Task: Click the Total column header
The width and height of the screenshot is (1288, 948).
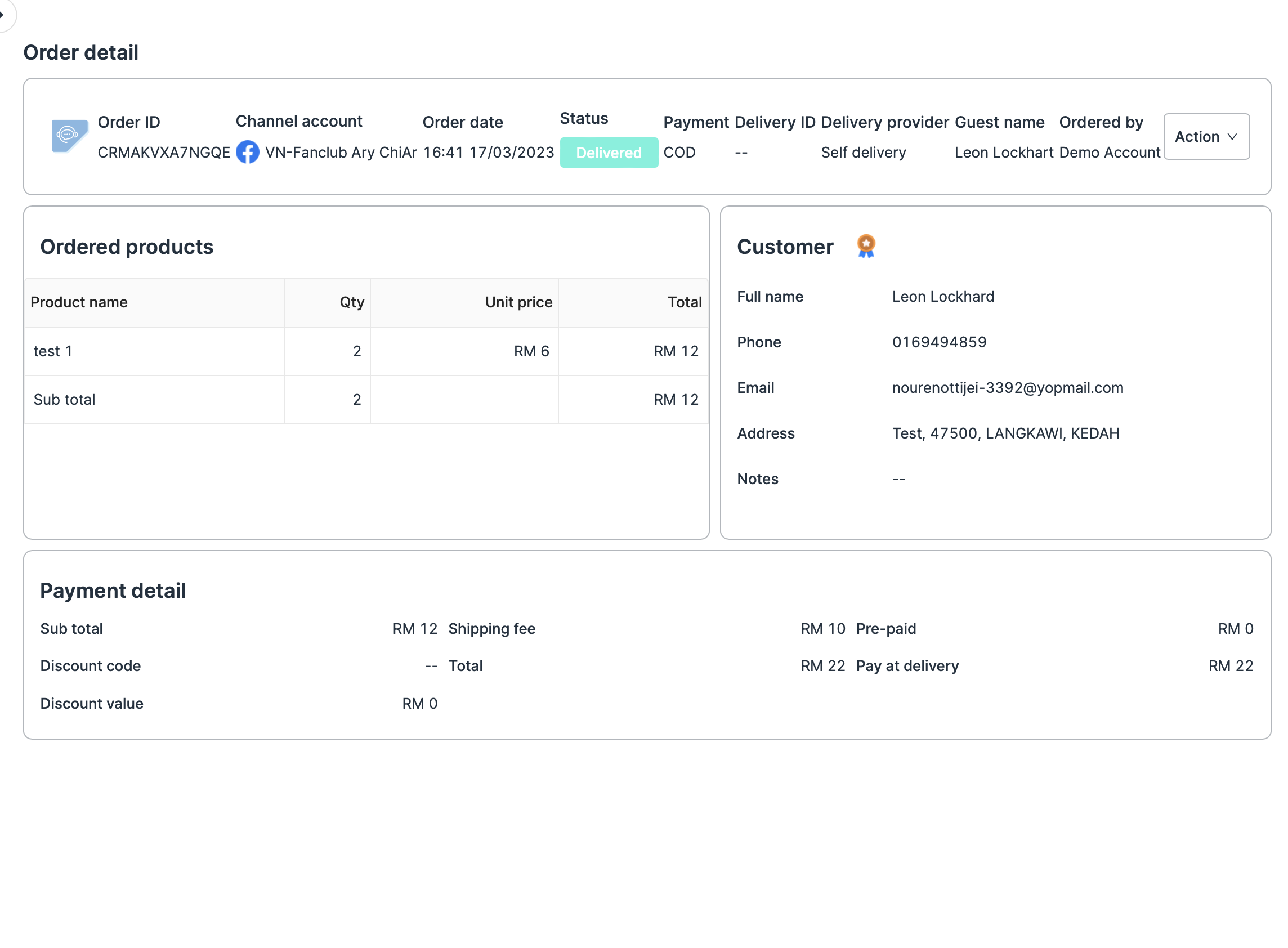Action: [684, 302]
